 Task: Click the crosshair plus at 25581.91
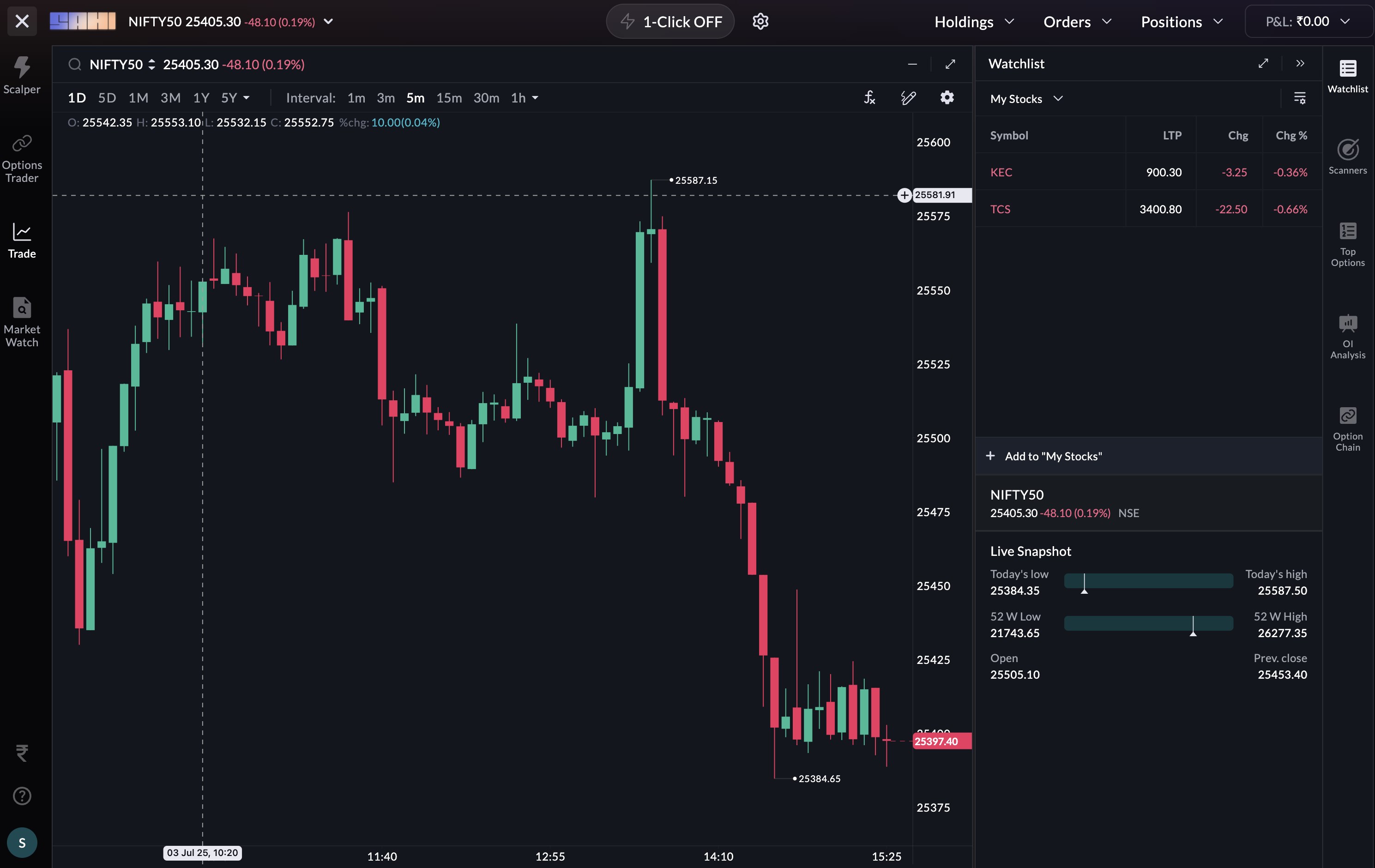coord(904,195)
